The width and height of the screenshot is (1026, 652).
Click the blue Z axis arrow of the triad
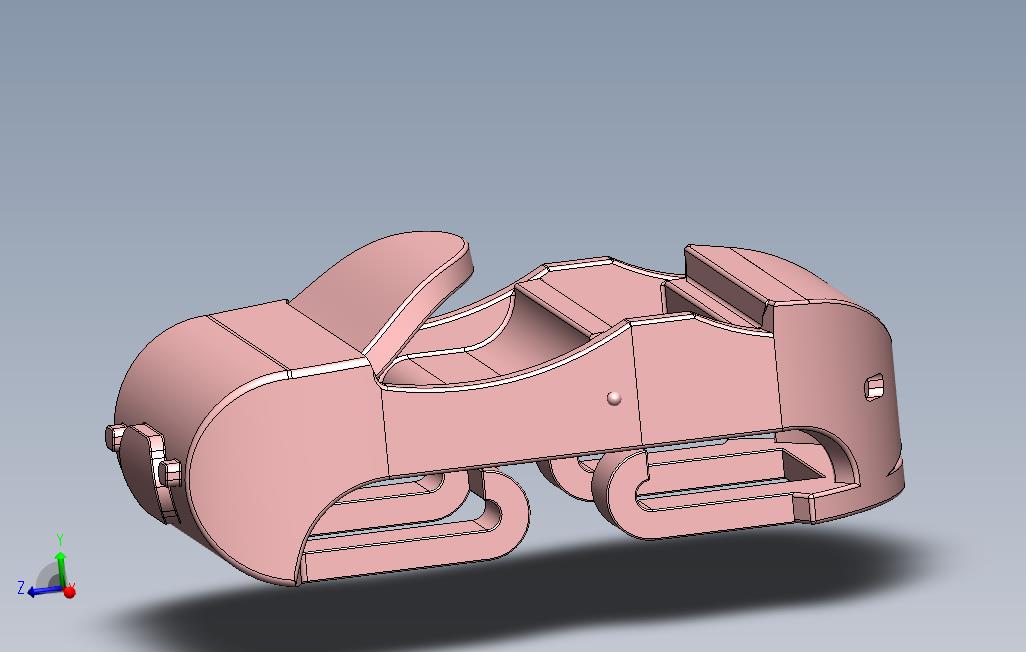coord(45,590)
